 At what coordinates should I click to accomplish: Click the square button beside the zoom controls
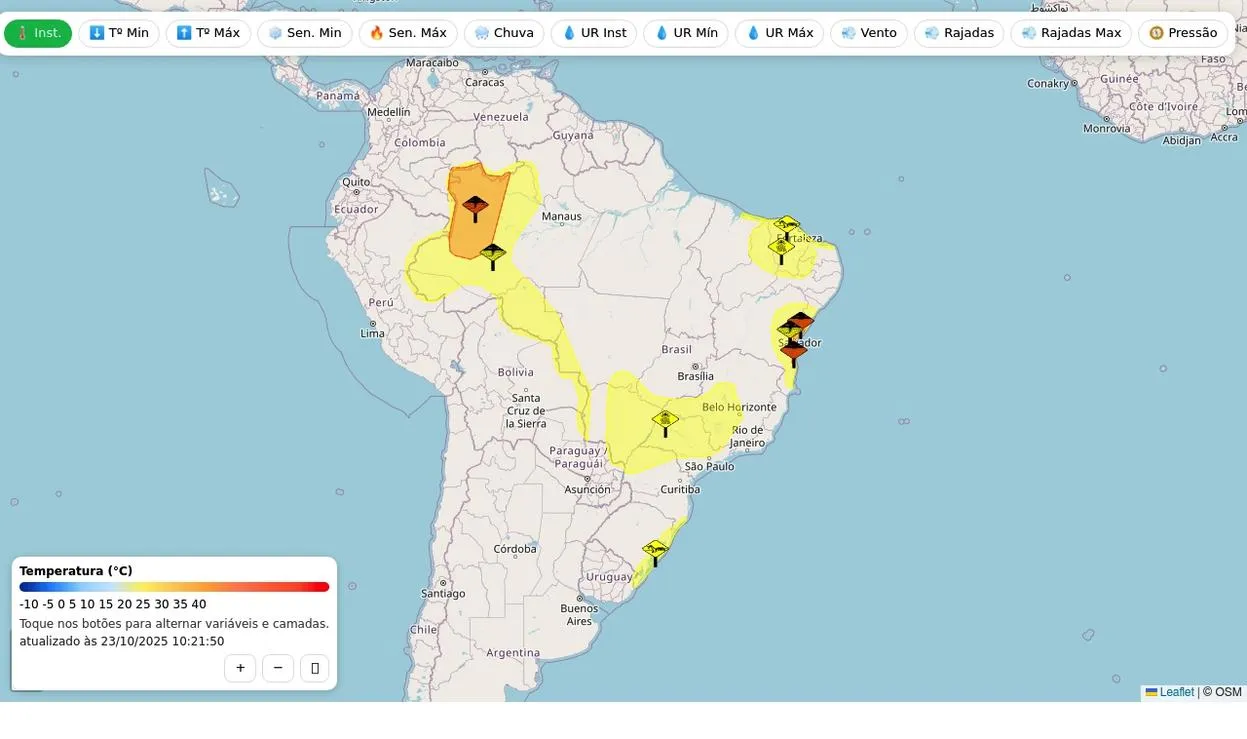[315, 668]
